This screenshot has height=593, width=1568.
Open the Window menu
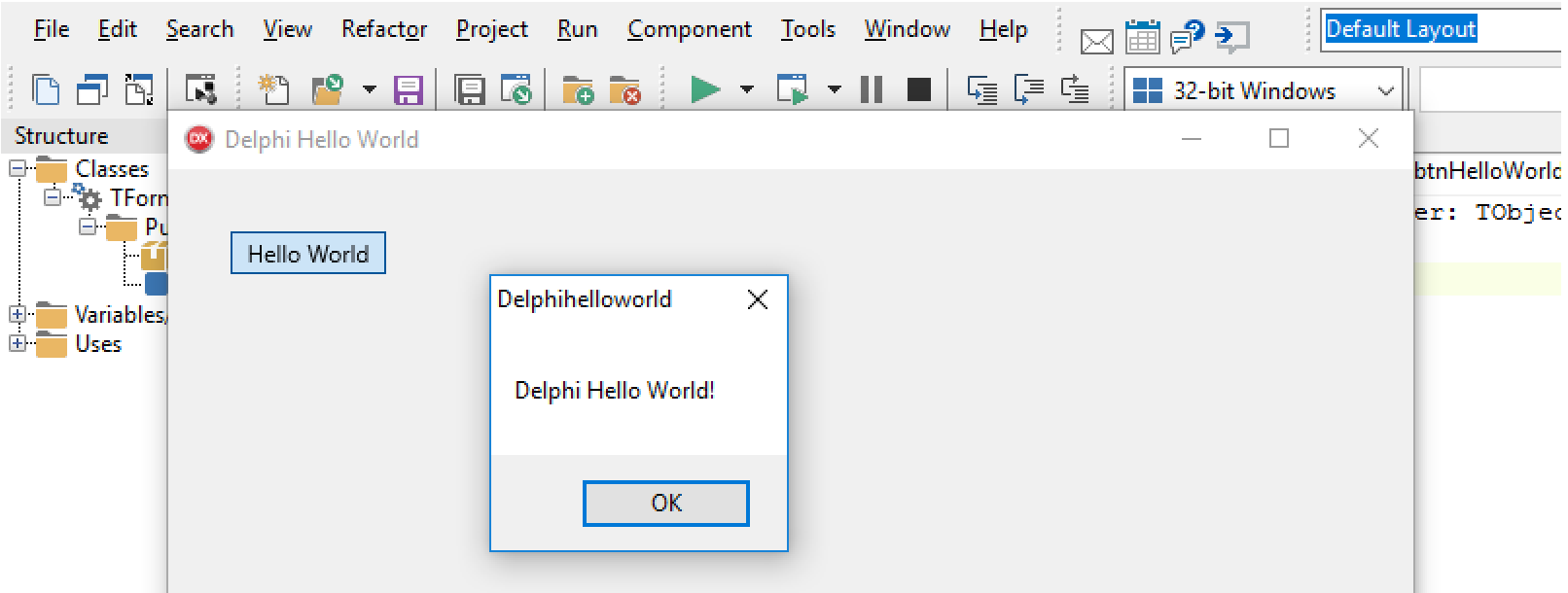pos(907,30)
